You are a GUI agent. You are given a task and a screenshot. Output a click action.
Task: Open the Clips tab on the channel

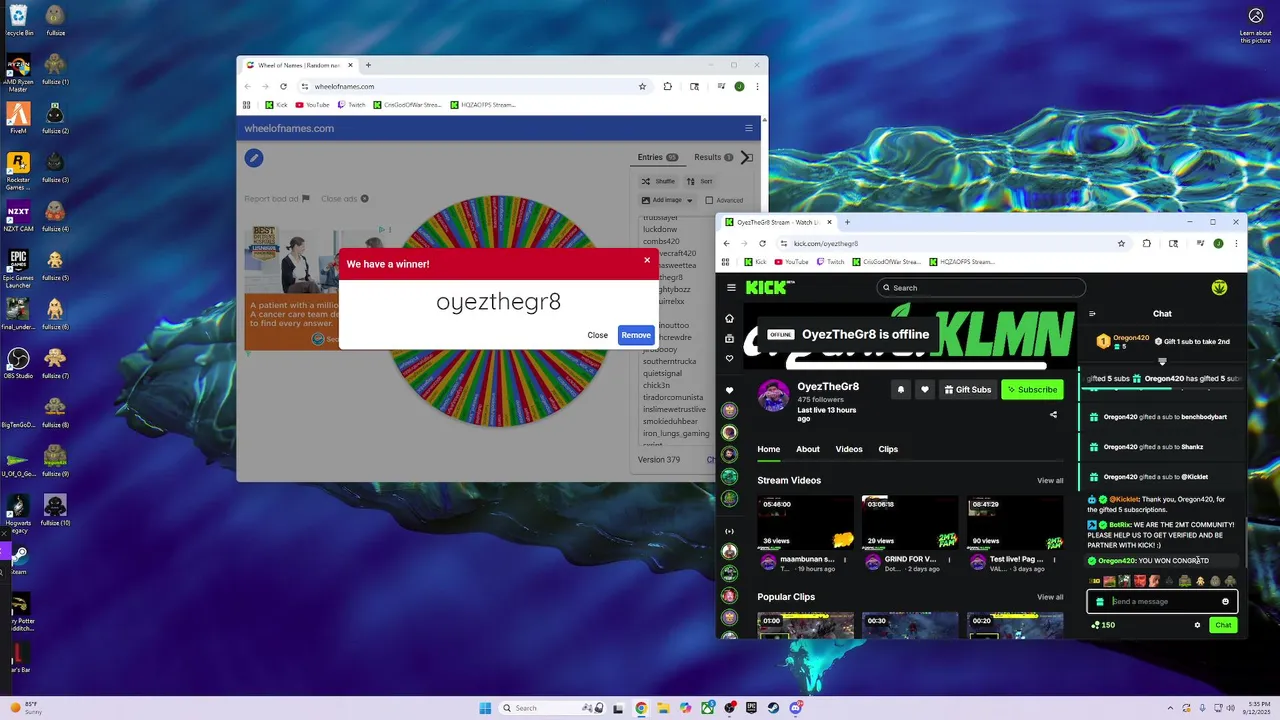(x=888, y=449)
